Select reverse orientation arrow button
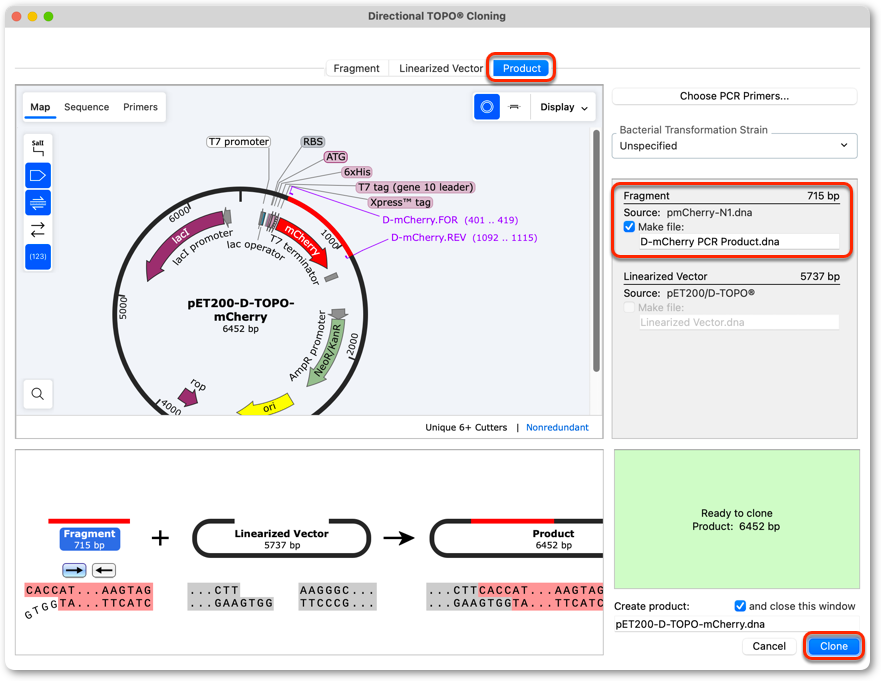The image size is (881, 681). 103,570
